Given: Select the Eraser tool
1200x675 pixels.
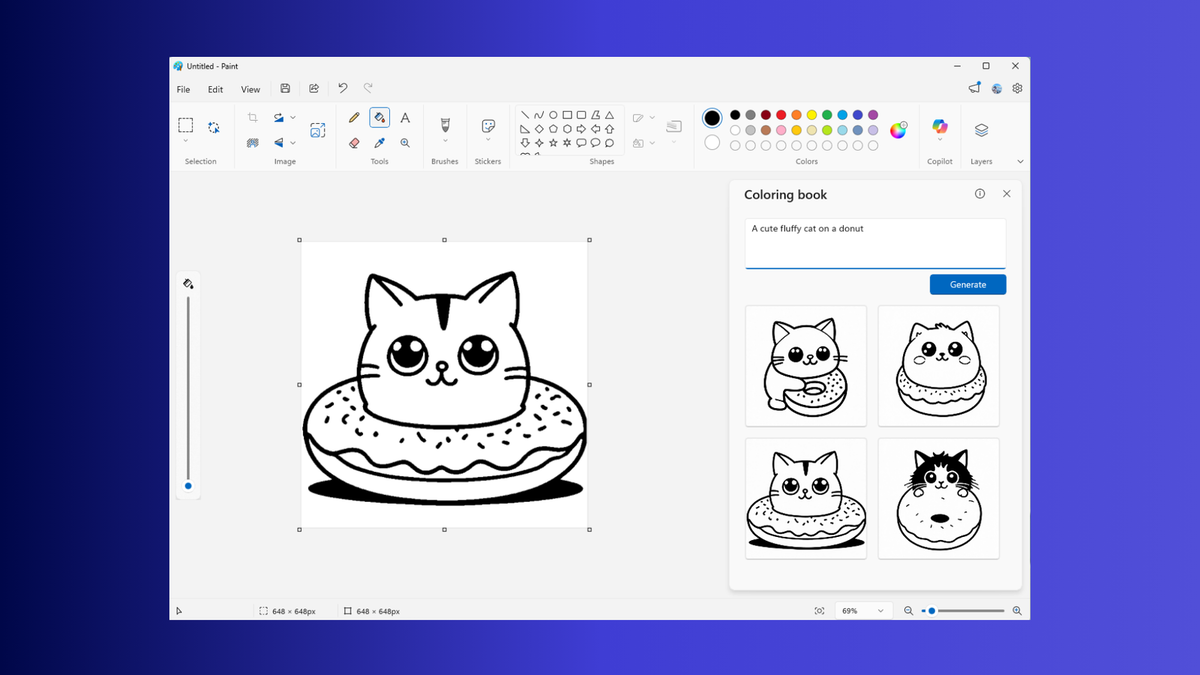Looking at the screenshot, I should coord(354,144).
